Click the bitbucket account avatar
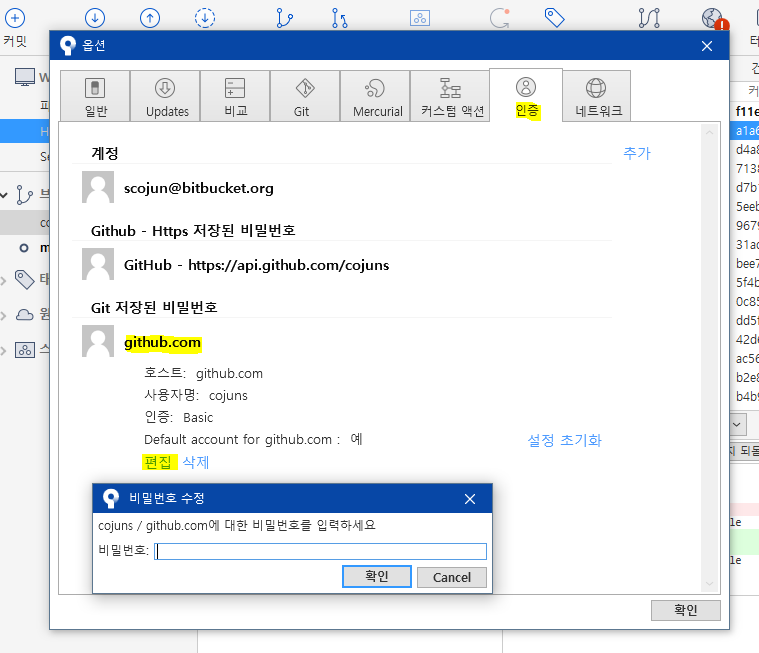 coord(98,187)
